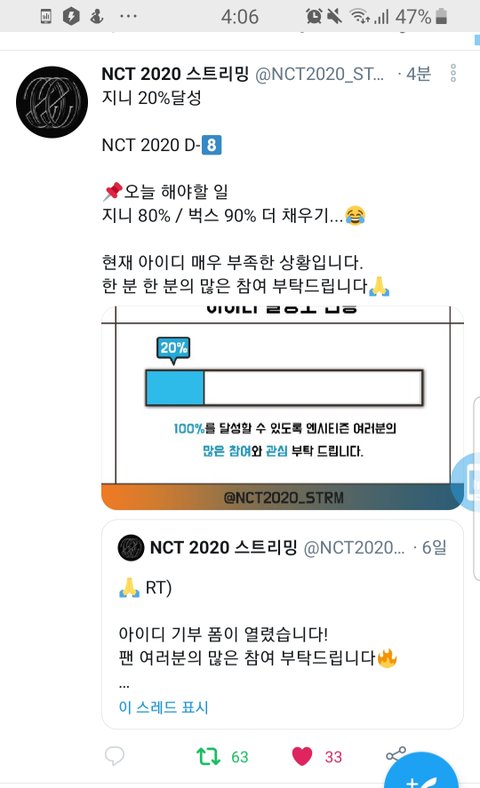The height and width of the screenshot is (788, 480).
Task: Tap '이 스레드 표시' show thread link
Action: [x=163, y=707]
